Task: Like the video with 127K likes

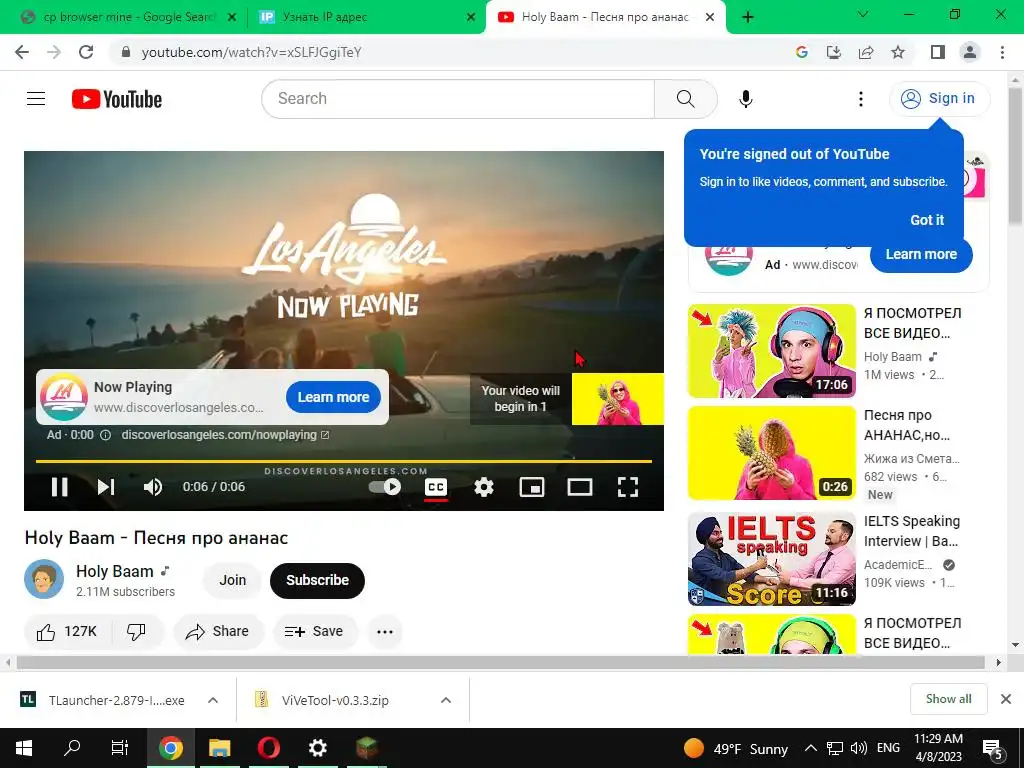Action: click(x=67, y=632)
